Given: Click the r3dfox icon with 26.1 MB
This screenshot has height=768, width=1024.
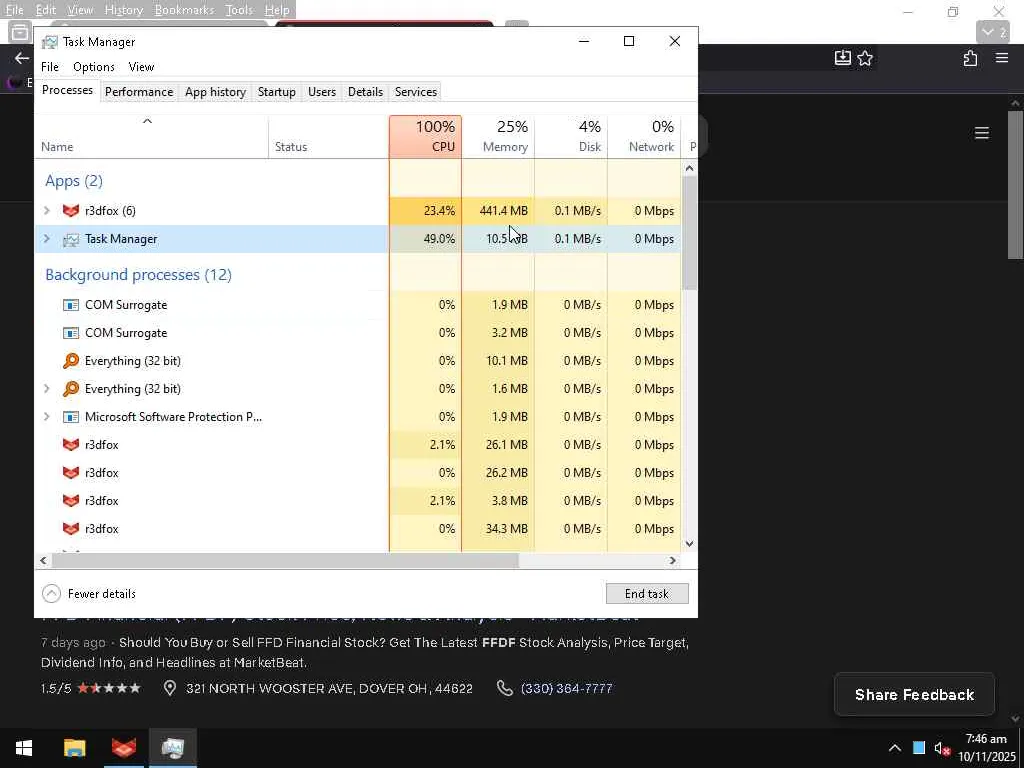Looking at the screenshot, I should coord(71,445).
